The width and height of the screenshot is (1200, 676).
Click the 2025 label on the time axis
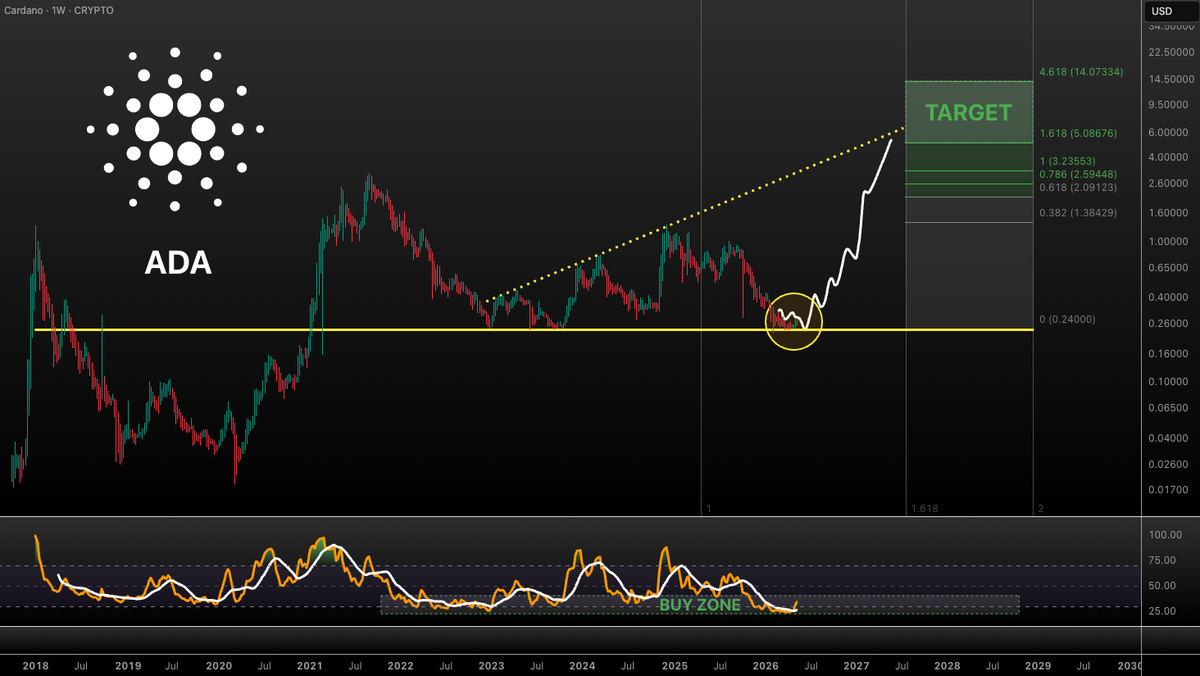(x=675, y=665)
